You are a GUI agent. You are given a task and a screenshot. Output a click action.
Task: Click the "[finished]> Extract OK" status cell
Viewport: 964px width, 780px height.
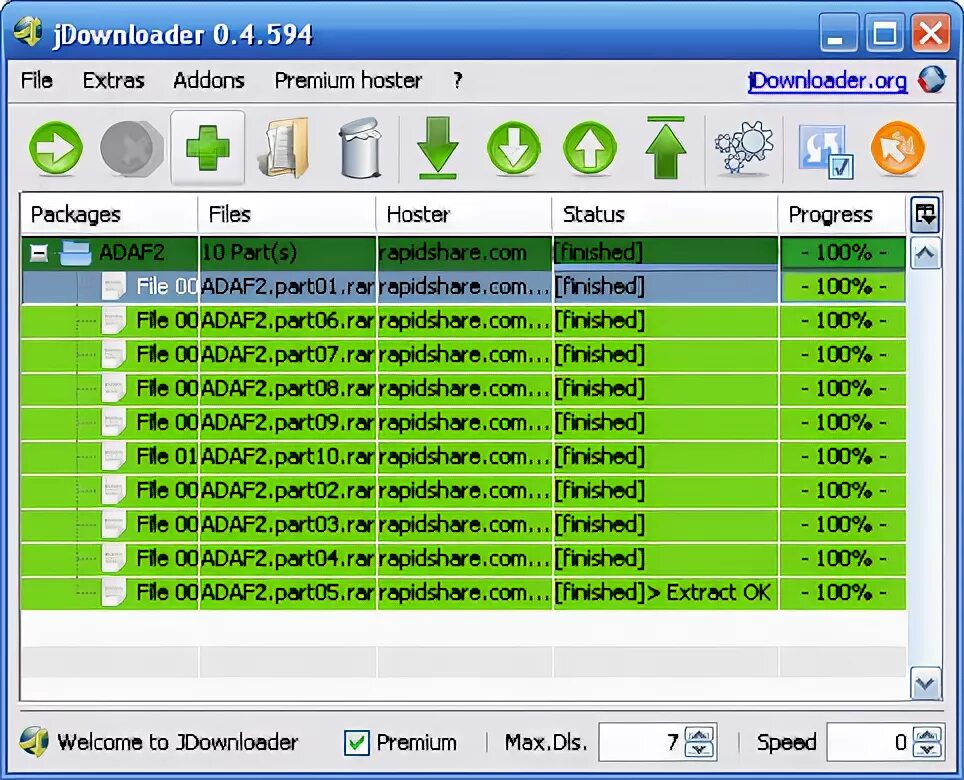click(x=665, y=593)
